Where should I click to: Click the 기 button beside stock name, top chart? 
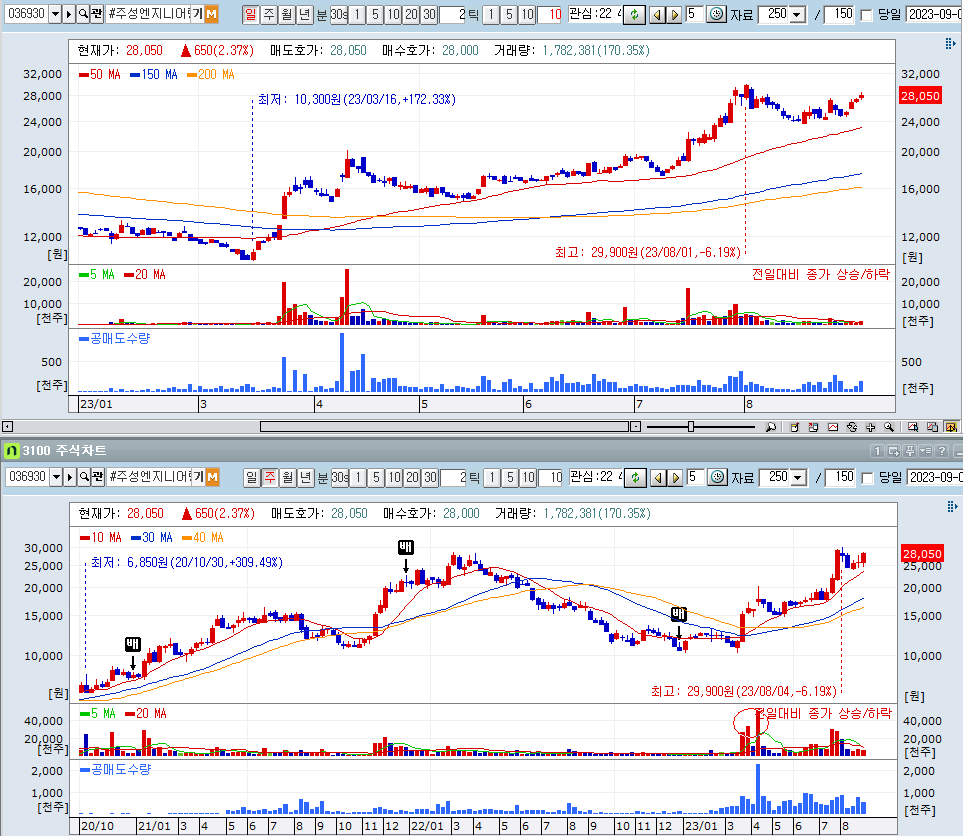pyautogui.click(x=197, y=14)
